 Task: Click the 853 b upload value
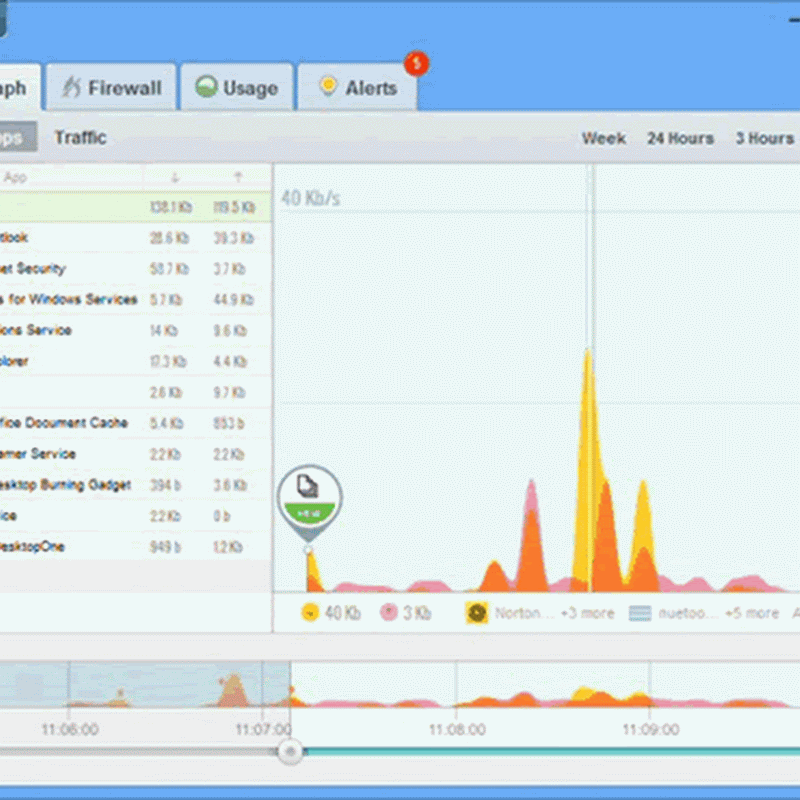(x=229, y=423)
